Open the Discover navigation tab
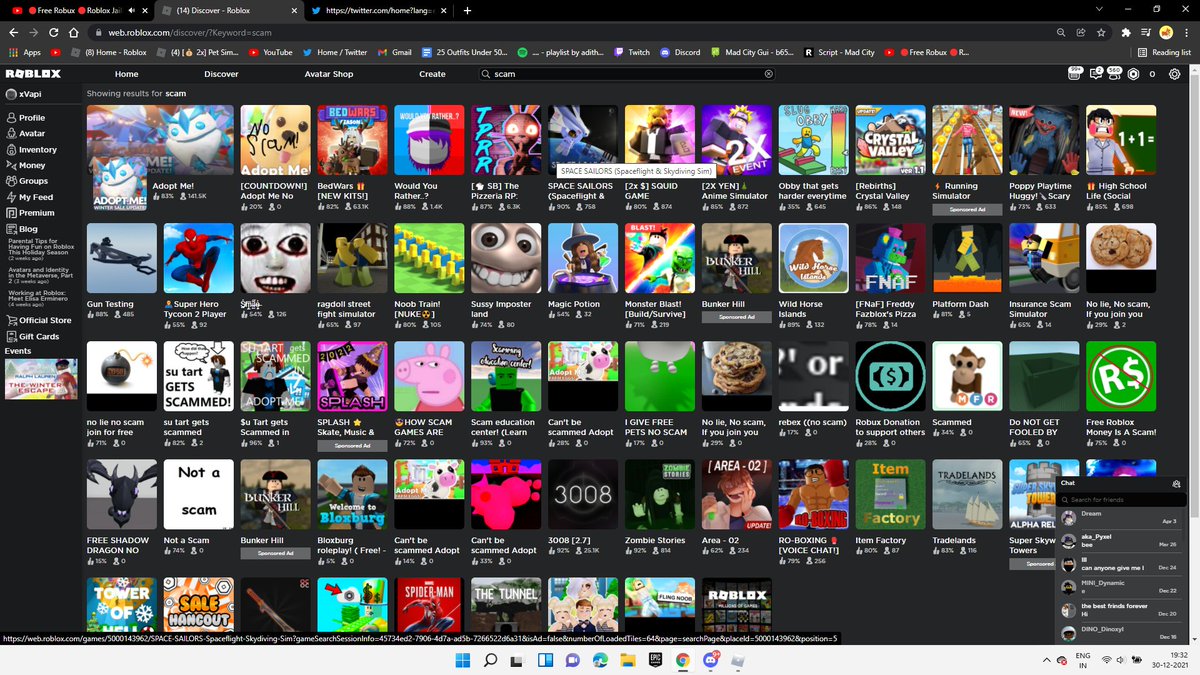 click(x=221, y=74)
